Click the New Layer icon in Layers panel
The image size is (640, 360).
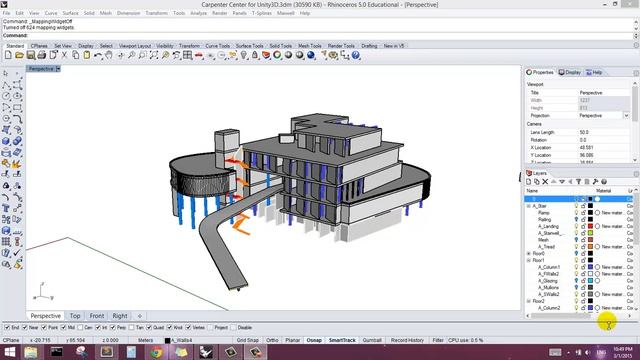coord(529,182)
